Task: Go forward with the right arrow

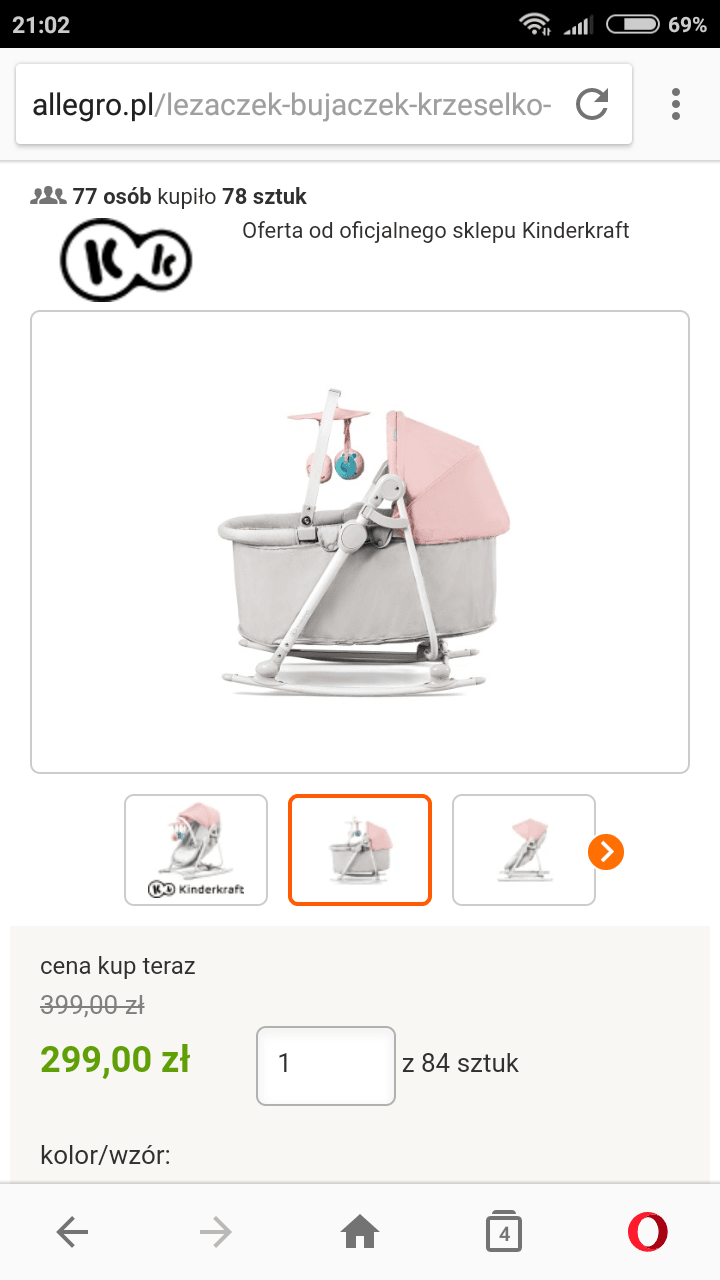Action: tap(215, 1233)
